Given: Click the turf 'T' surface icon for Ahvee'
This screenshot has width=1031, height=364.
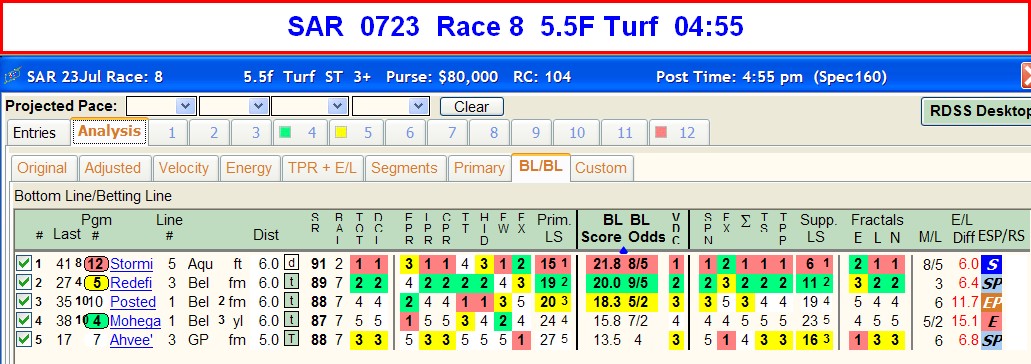Looking at the screenshot, I should tap(291, 340).
